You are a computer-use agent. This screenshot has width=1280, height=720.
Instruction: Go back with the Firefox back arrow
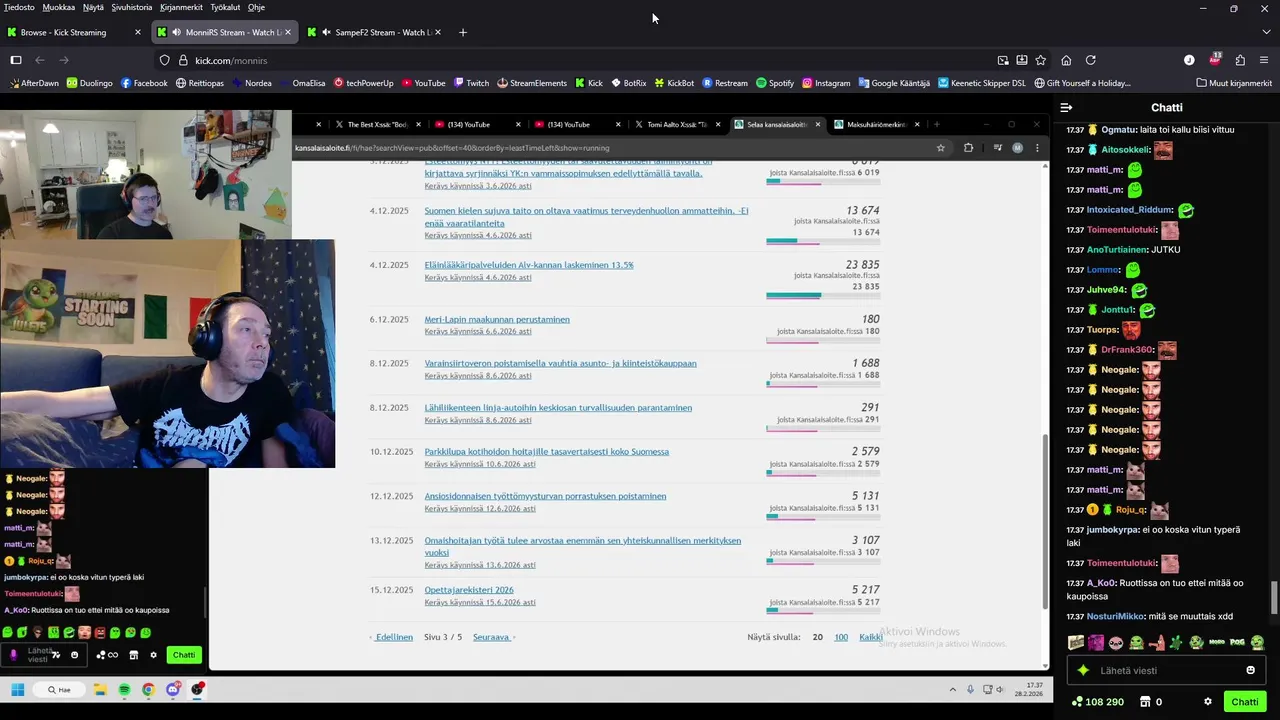tap(40, 60)
